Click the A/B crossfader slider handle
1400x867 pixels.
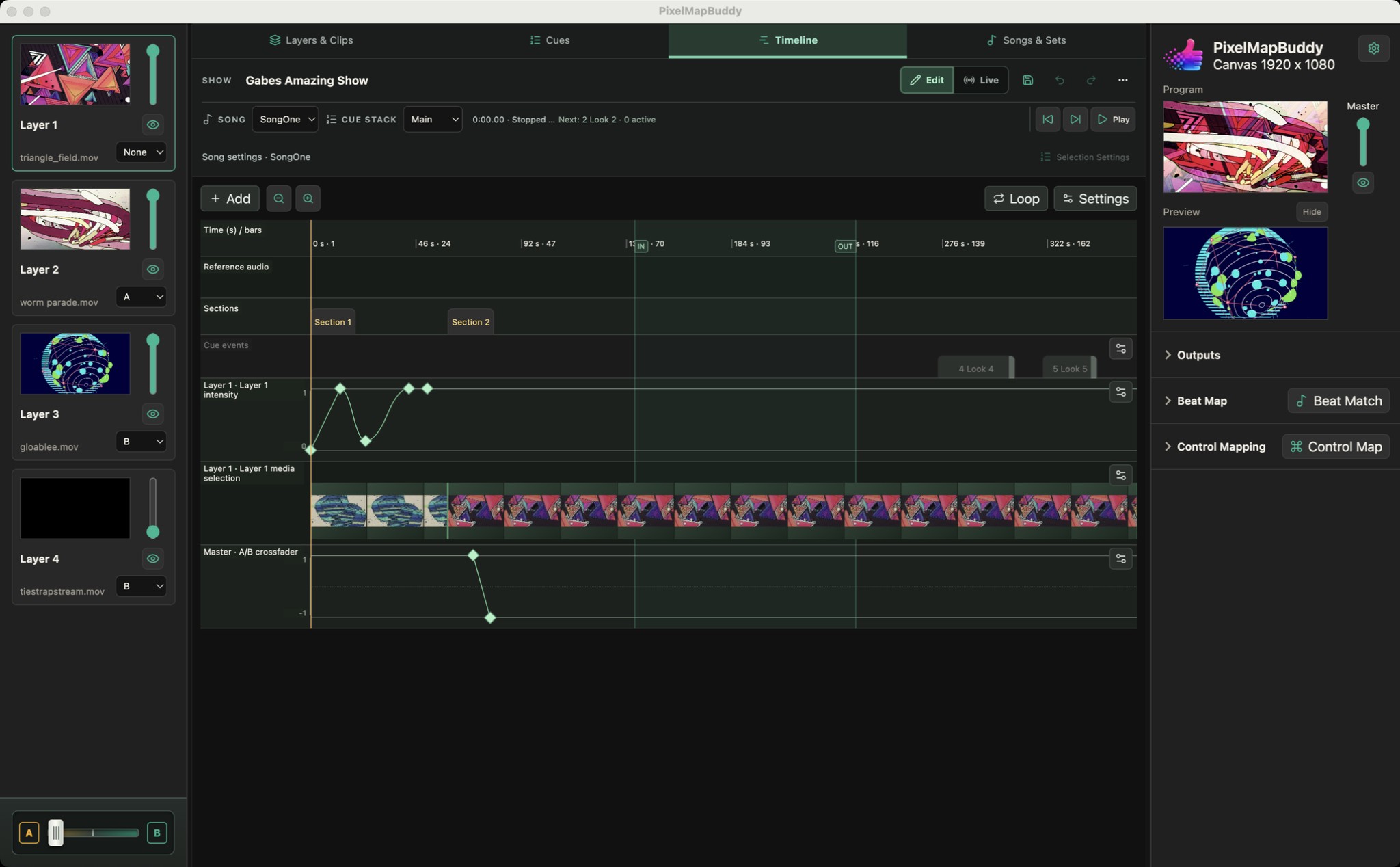[x=56, y=833]
